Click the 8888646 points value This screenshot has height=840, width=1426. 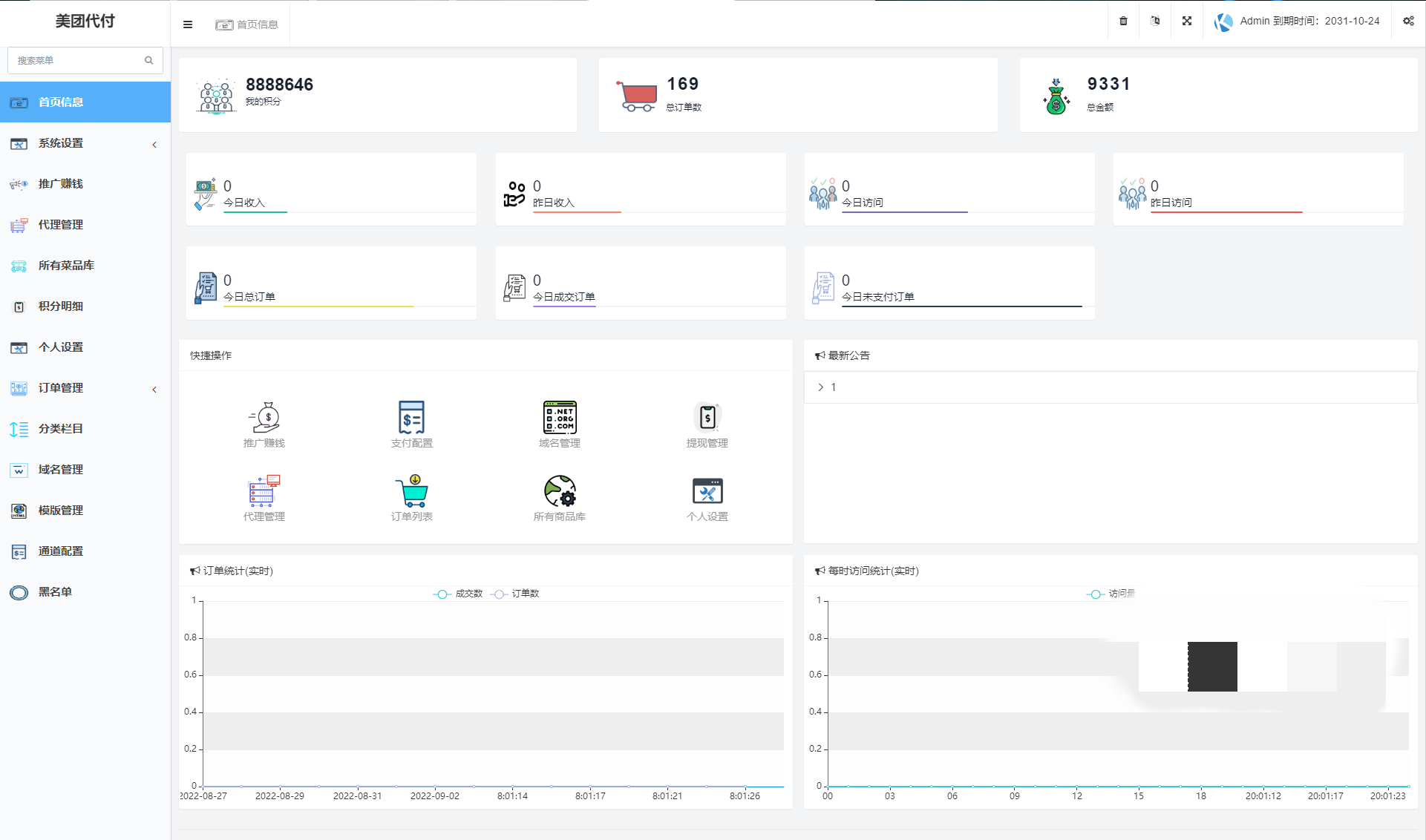tap(279, 85)
